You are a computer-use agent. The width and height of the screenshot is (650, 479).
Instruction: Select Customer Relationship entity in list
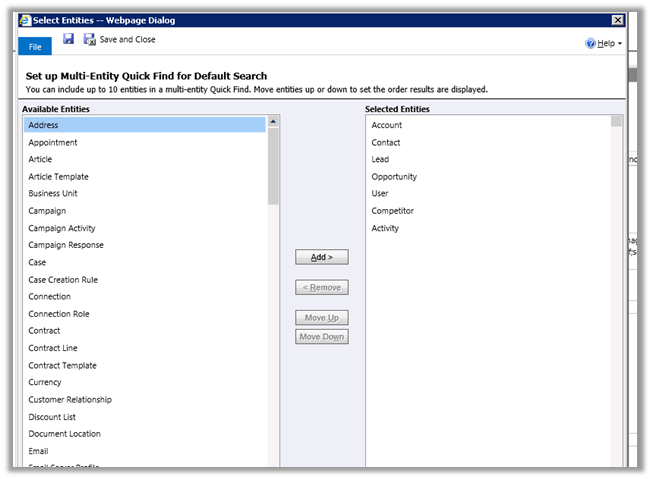70,399
